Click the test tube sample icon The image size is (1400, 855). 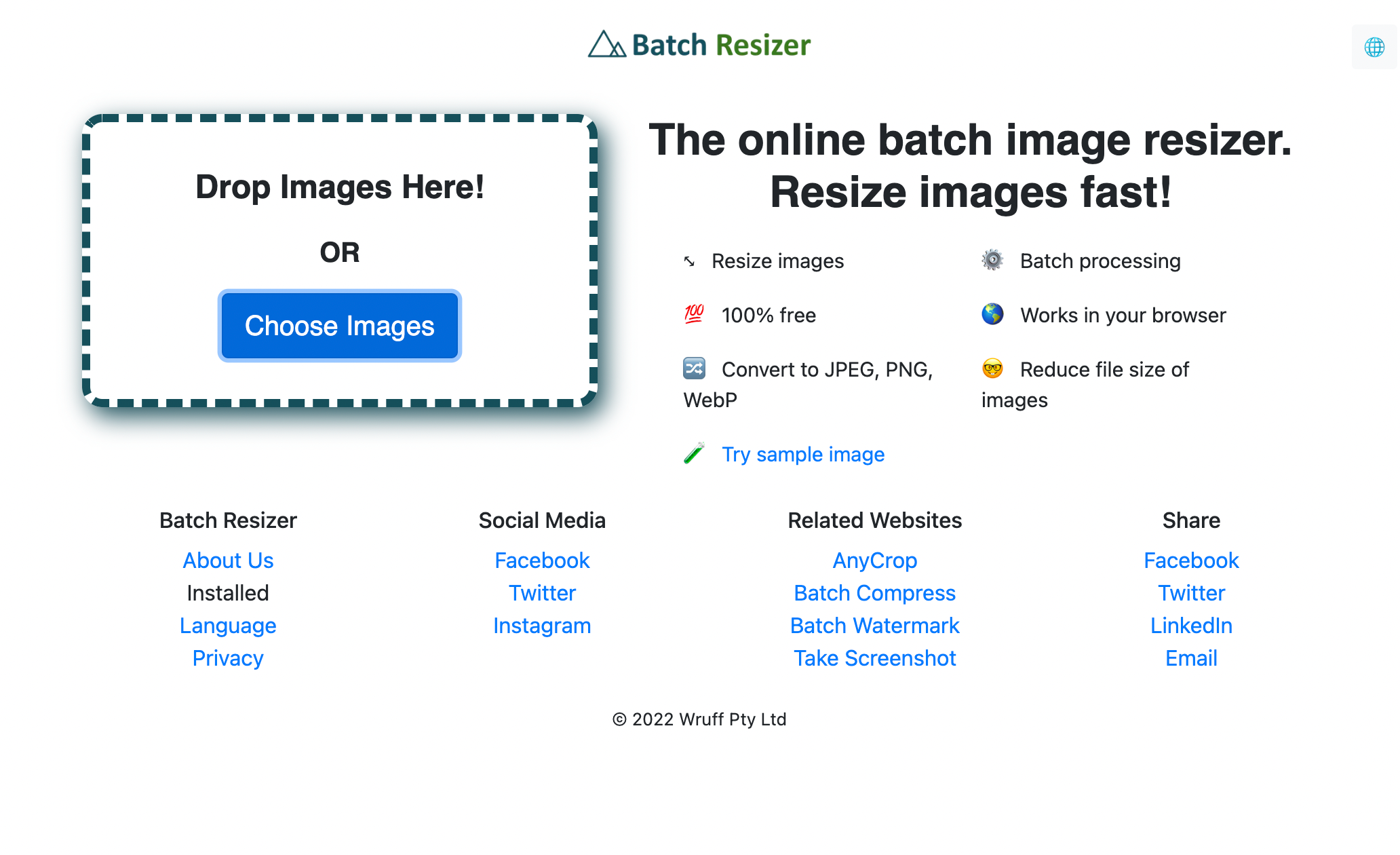click(x=694, y=453)
